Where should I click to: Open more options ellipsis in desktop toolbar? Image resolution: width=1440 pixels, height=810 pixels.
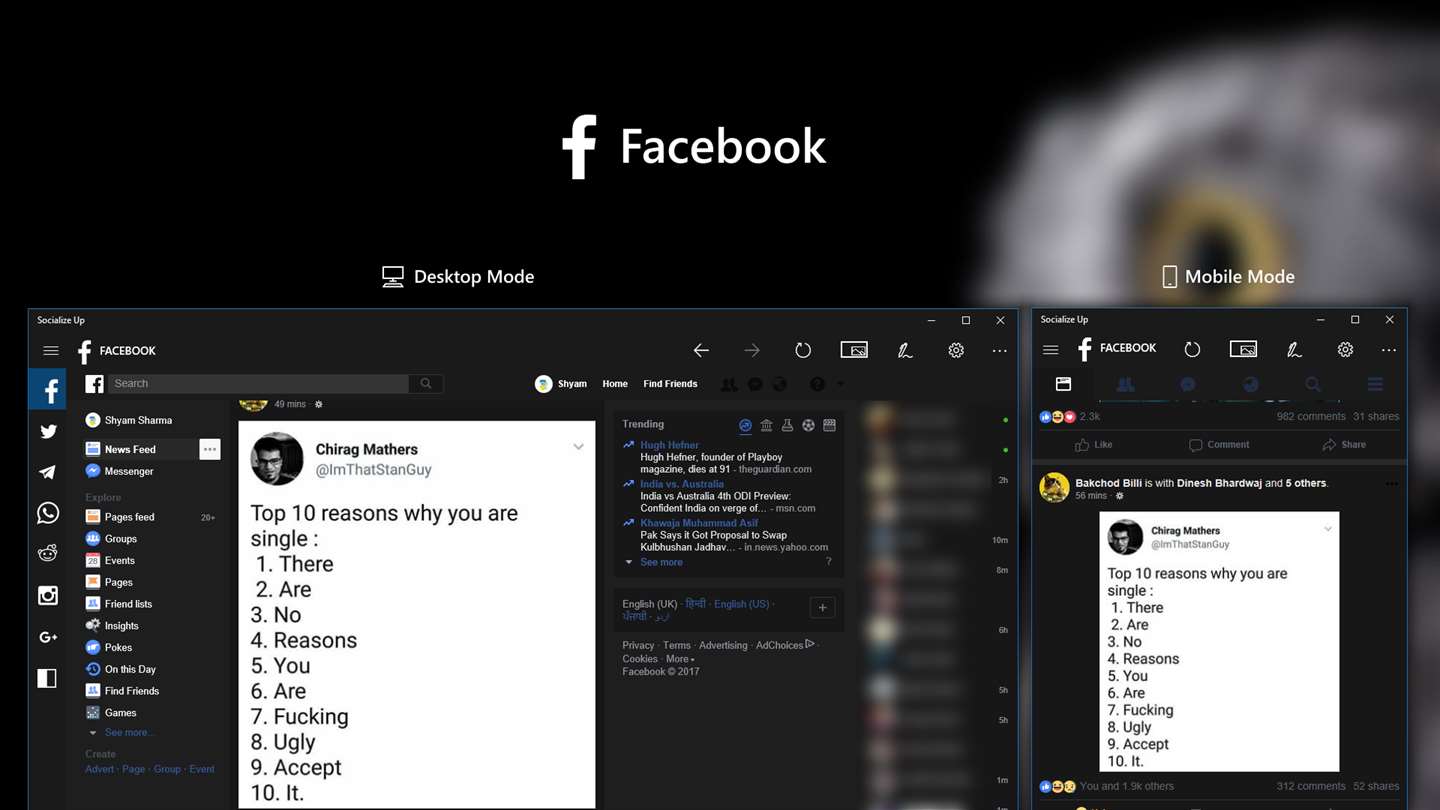(x=999, y=351)
